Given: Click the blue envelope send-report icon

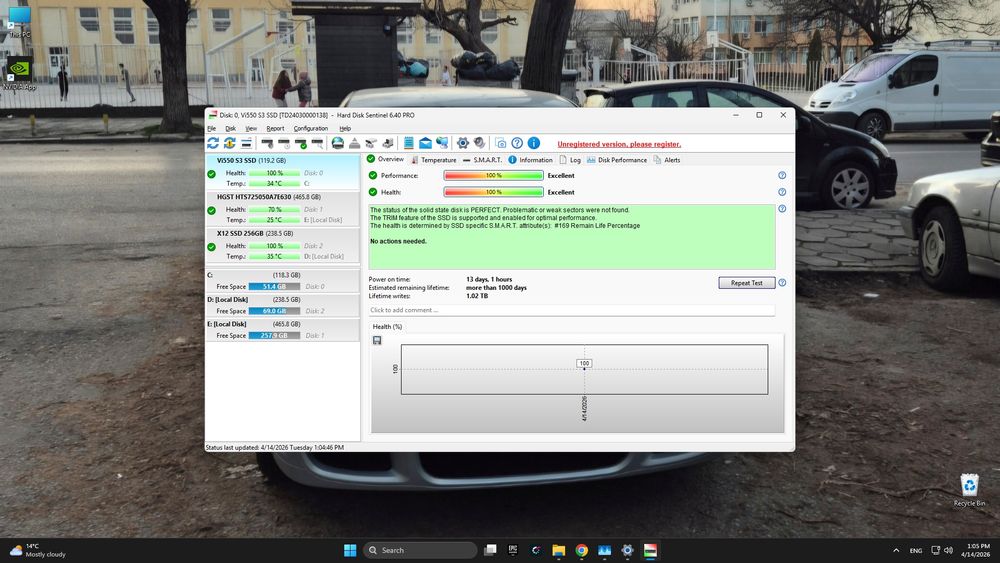Looking at the screenshot, I should pos(425,143).
